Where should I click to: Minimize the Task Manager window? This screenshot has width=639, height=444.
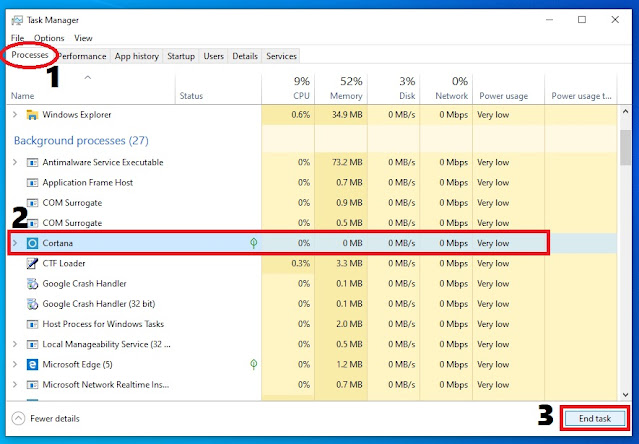pyautogui.click(x=550, y=20)
